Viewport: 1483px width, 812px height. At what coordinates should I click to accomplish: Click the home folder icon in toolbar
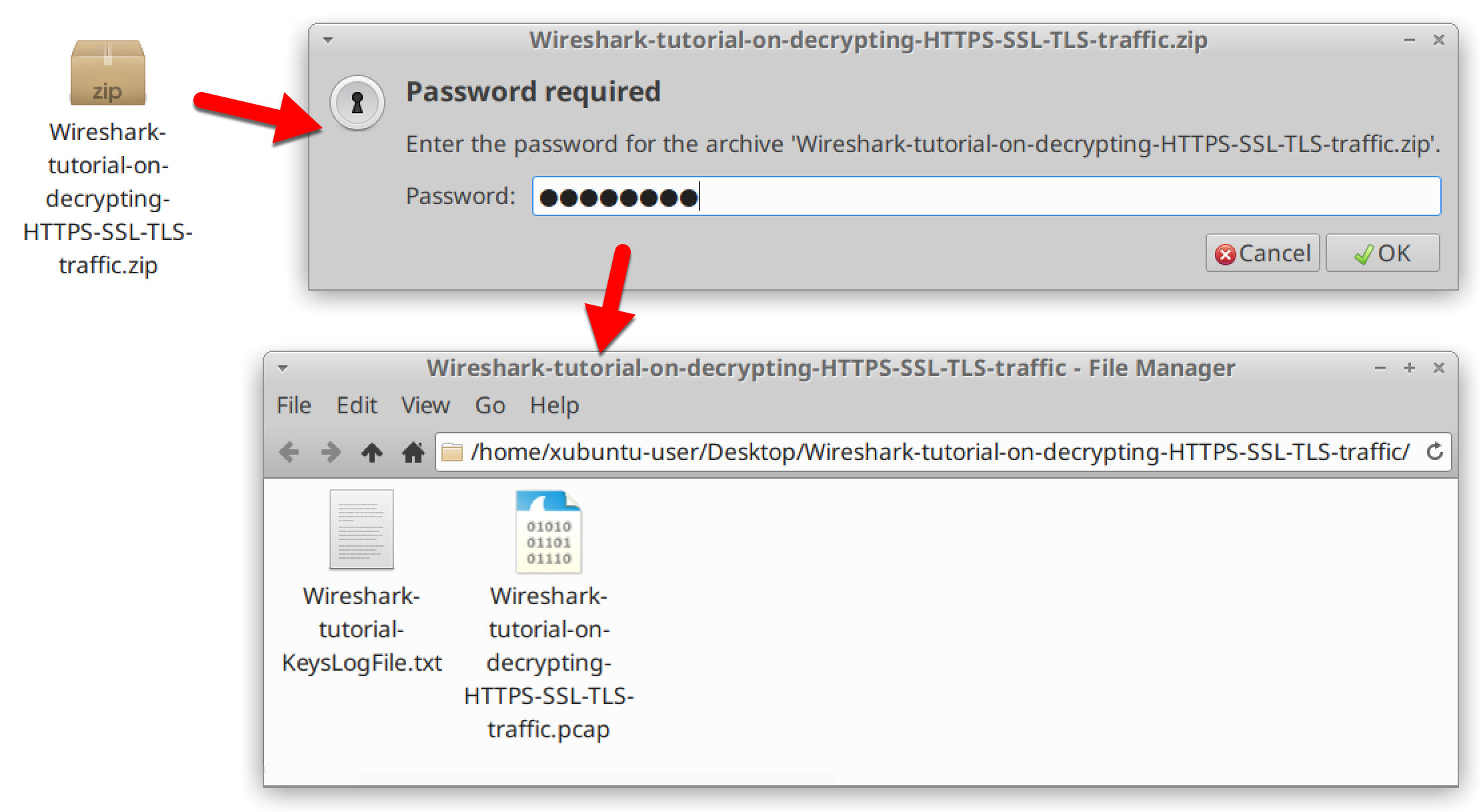413,451
